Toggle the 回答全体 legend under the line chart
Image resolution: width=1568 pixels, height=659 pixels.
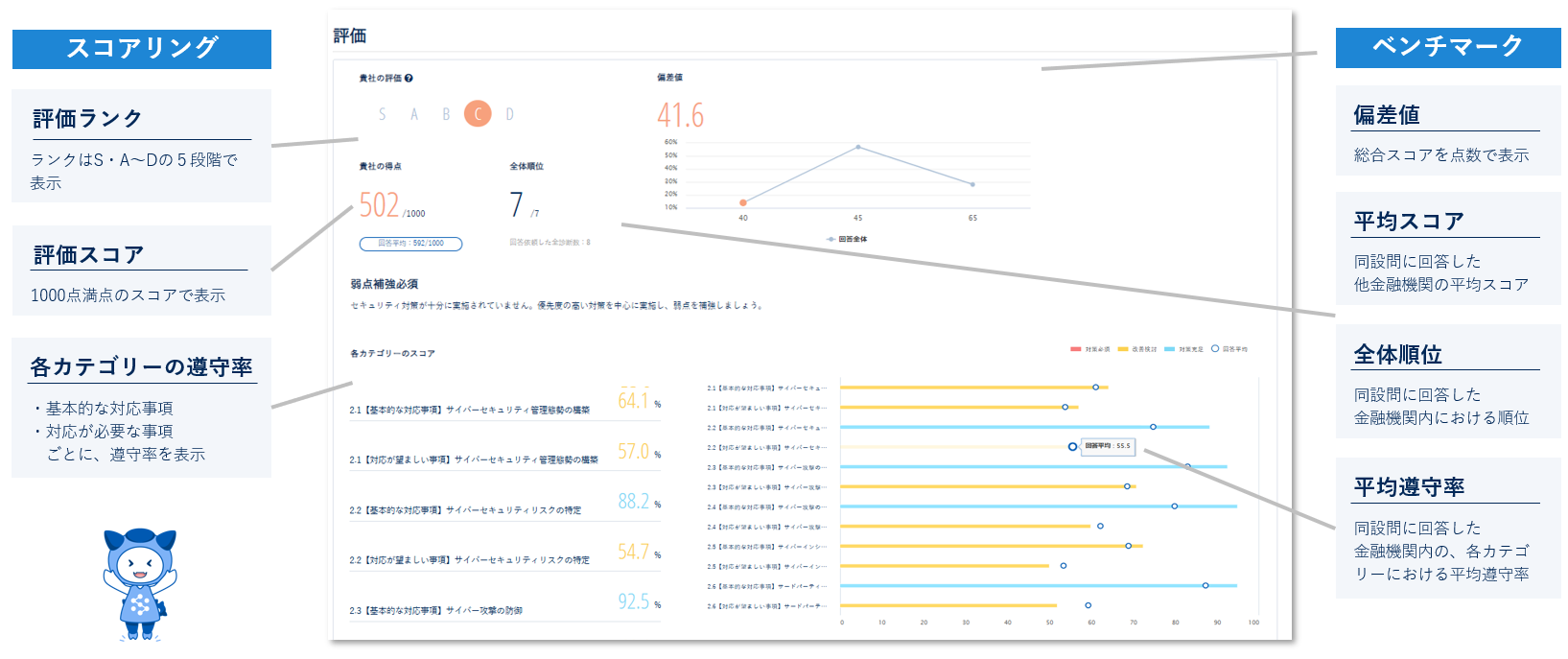point(847,239)
